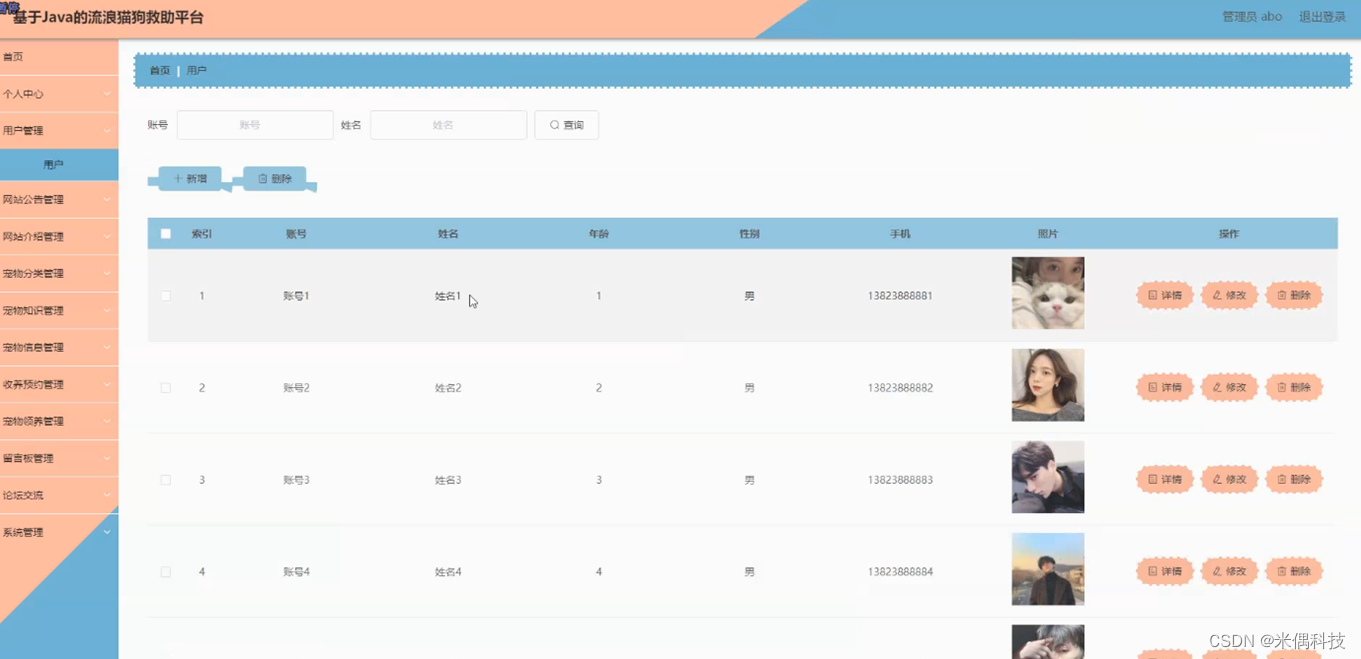Check the checkbox for row 账号2

click(166, 388)
